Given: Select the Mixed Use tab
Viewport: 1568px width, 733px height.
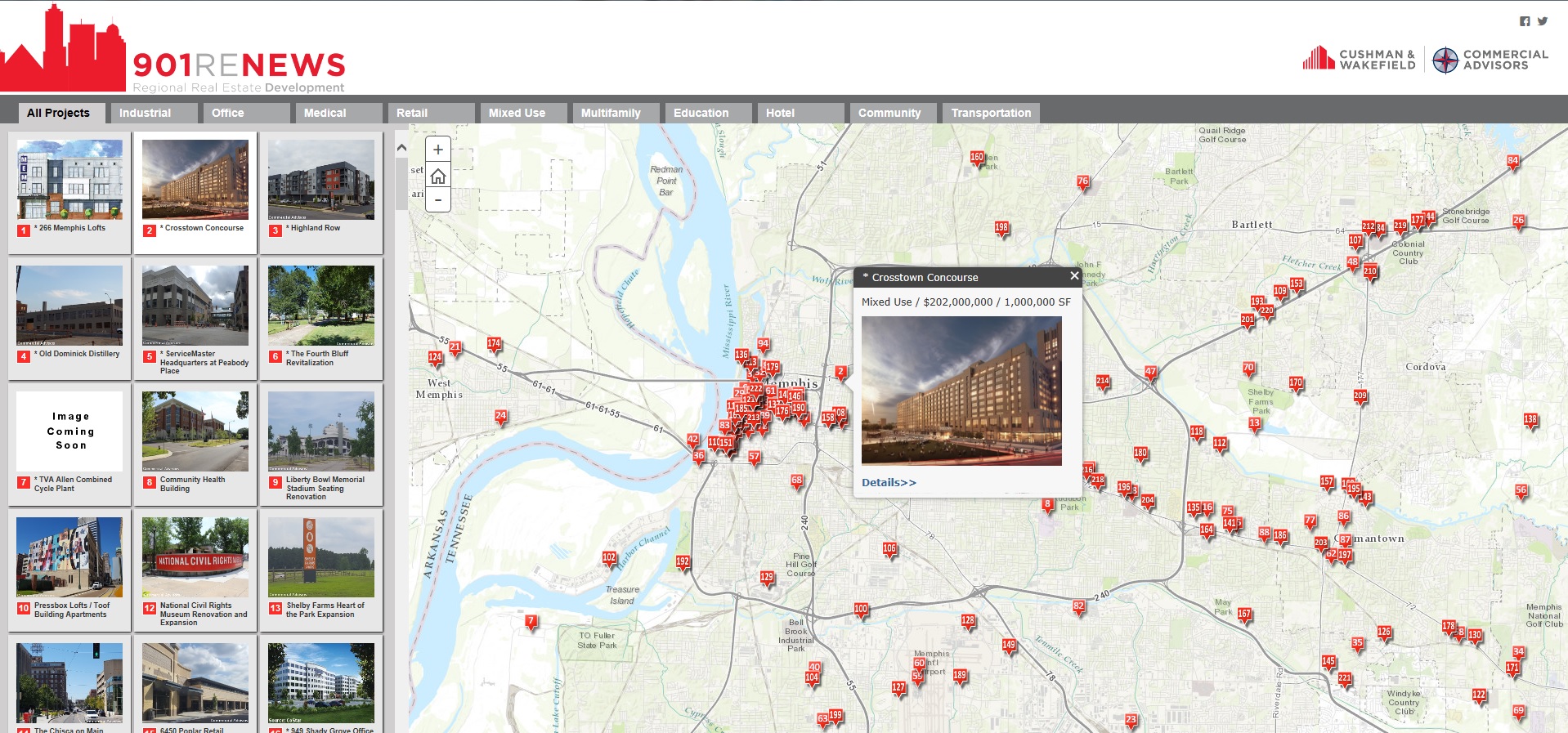Looking at the screenshot, I should (x=517, y=113).
